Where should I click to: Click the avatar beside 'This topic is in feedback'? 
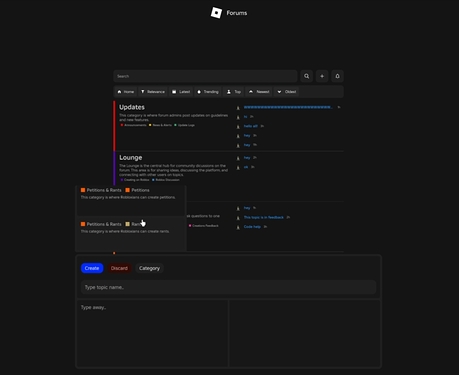click(x=238, y=218)
